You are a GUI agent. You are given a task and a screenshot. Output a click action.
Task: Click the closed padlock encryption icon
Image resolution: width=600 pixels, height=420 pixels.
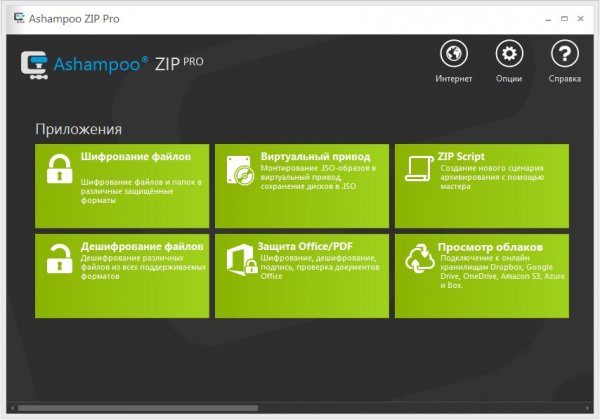click(59, 169)
